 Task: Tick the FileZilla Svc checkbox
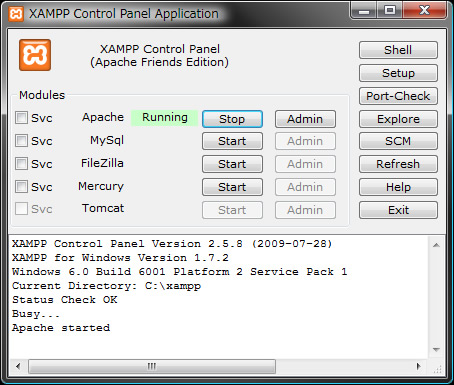click(x=21, y=164)
